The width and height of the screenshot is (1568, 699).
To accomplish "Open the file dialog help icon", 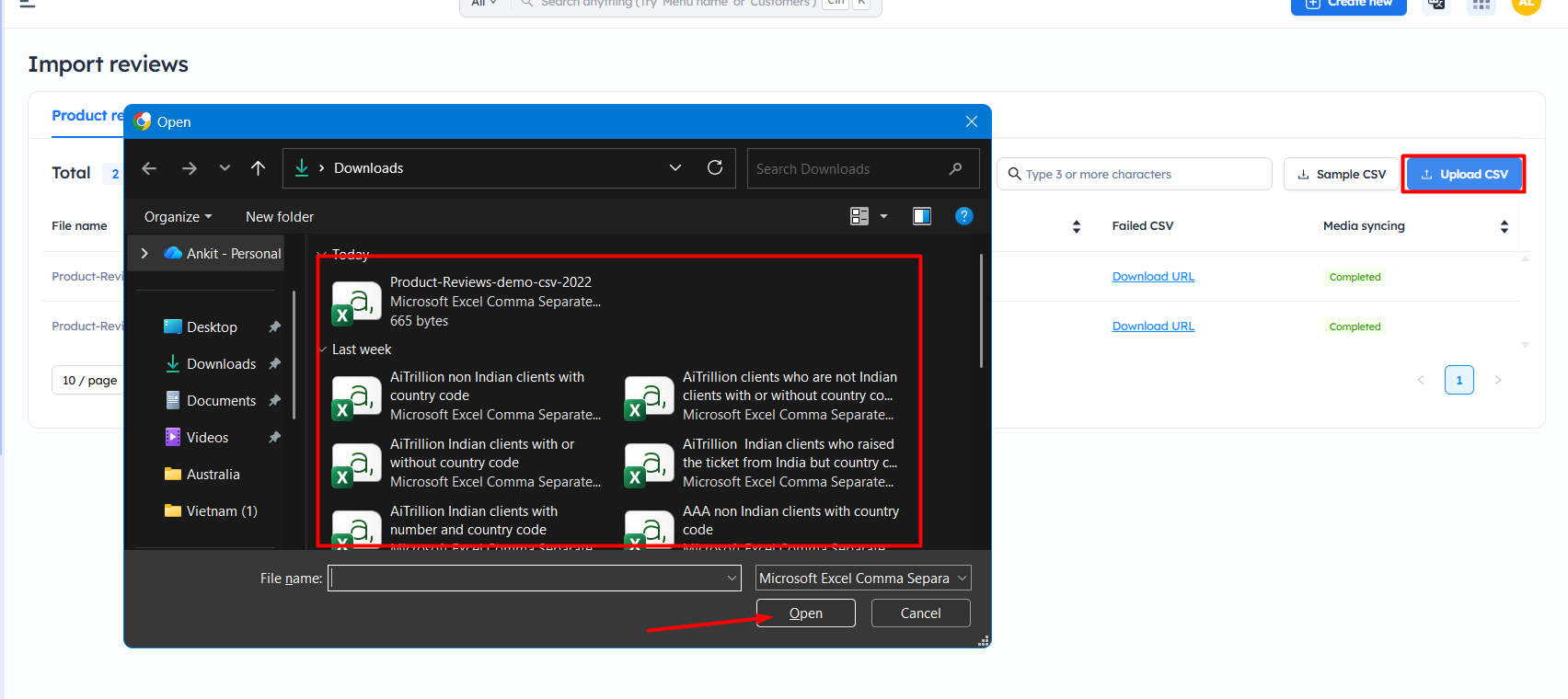I will (963, 216).
